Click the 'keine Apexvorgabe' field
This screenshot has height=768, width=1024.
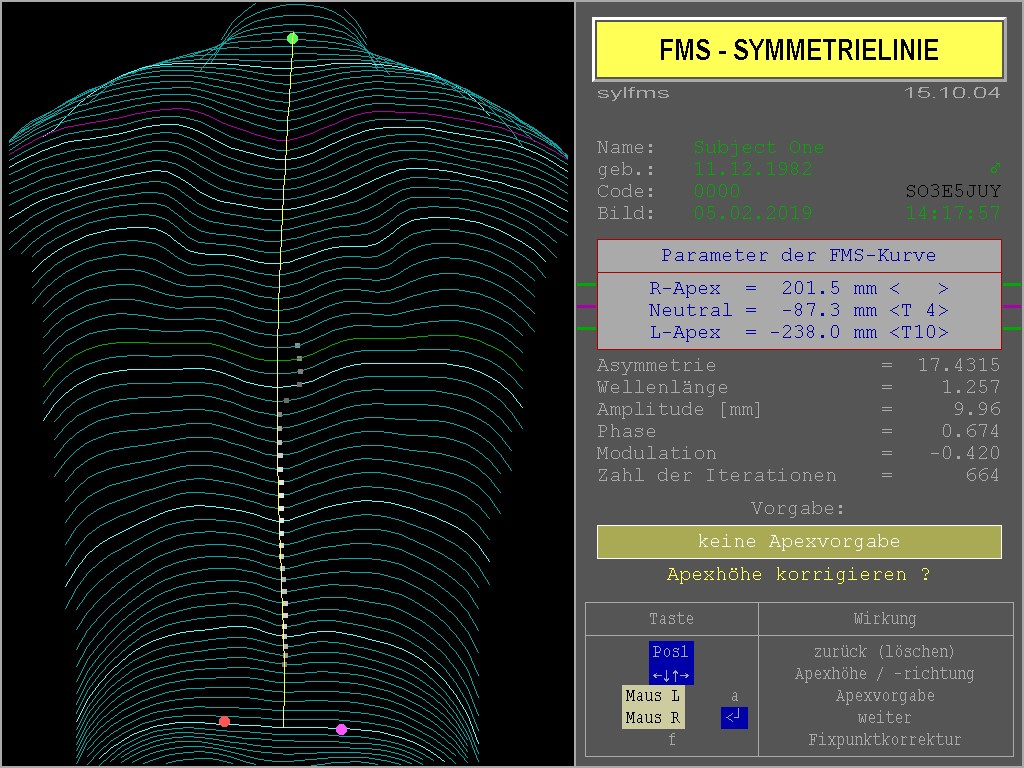[799, 542]
